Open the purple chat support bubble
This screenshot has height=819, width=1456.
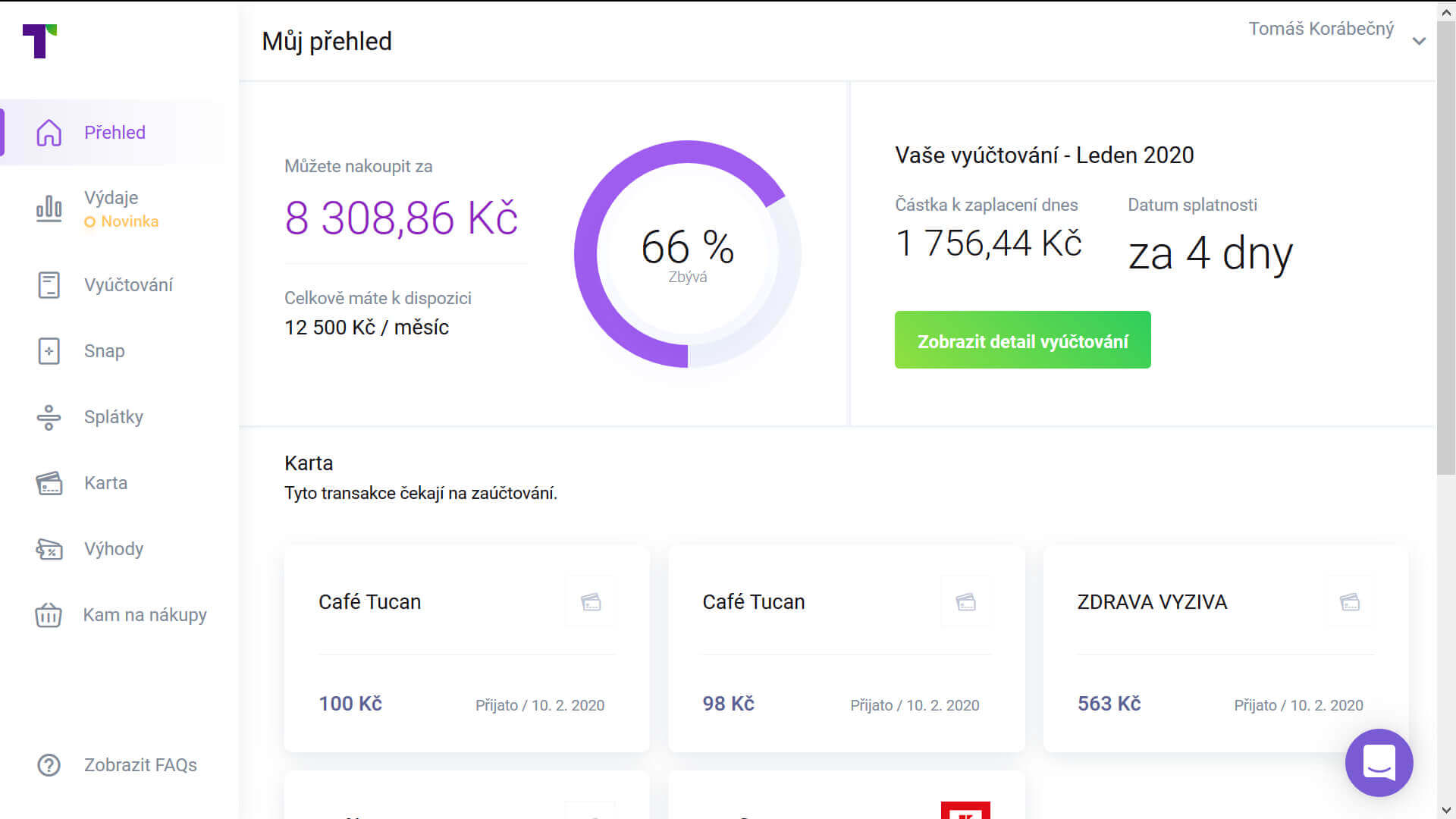(x=1379, y=762)
